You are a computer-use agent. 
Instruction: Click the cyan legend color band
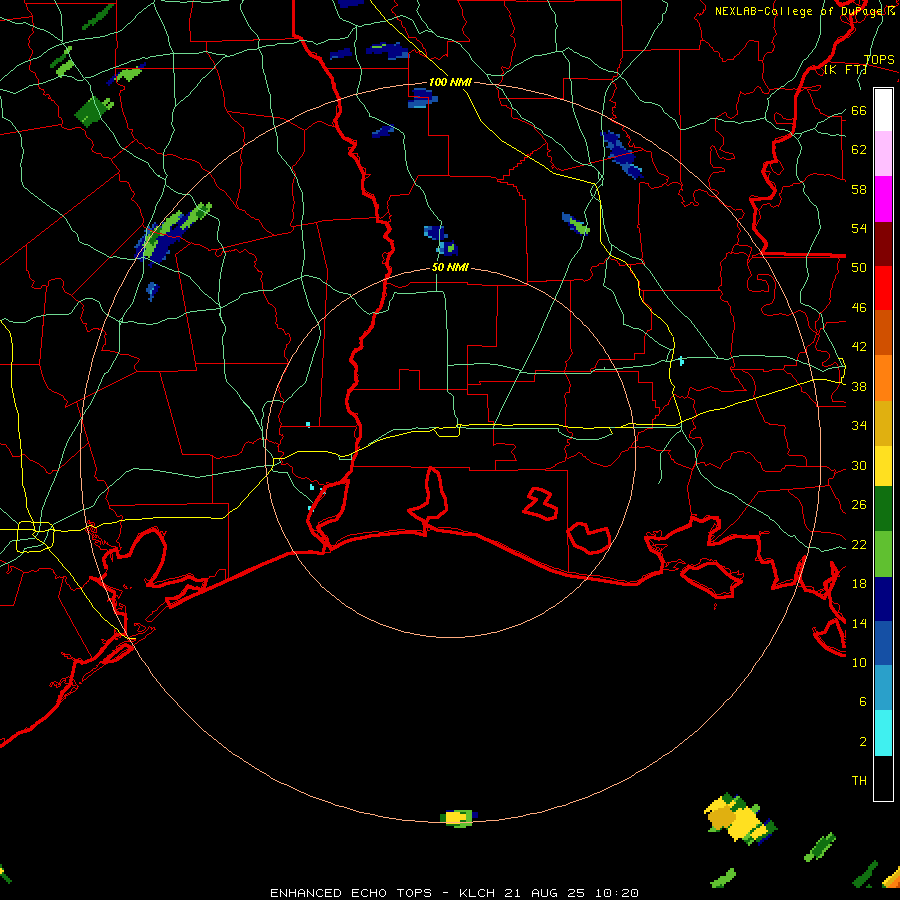point(883,733)
